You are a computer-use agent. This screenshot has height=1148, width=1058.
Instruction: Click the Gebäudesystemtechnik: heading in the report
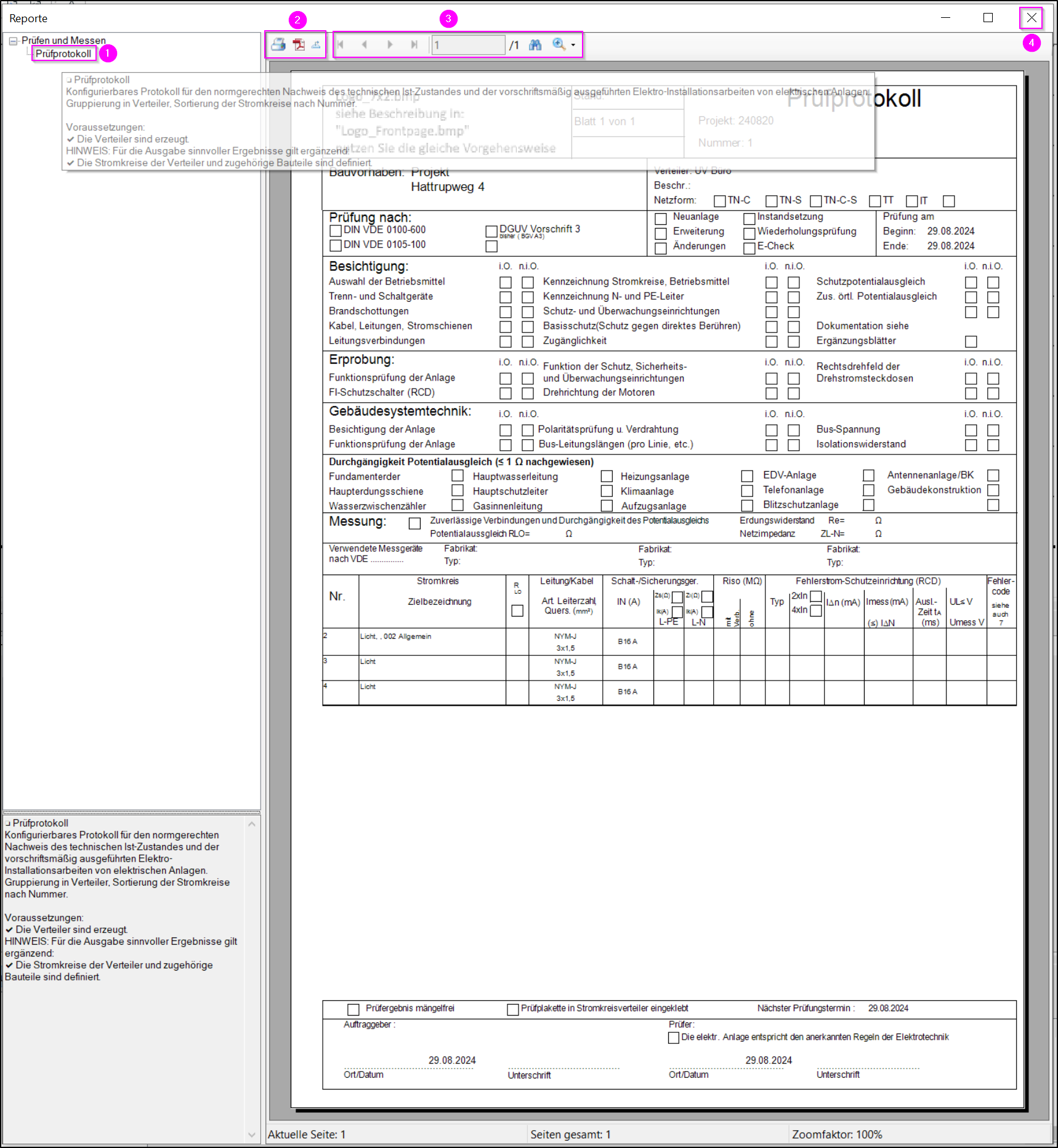coord(400,411)
